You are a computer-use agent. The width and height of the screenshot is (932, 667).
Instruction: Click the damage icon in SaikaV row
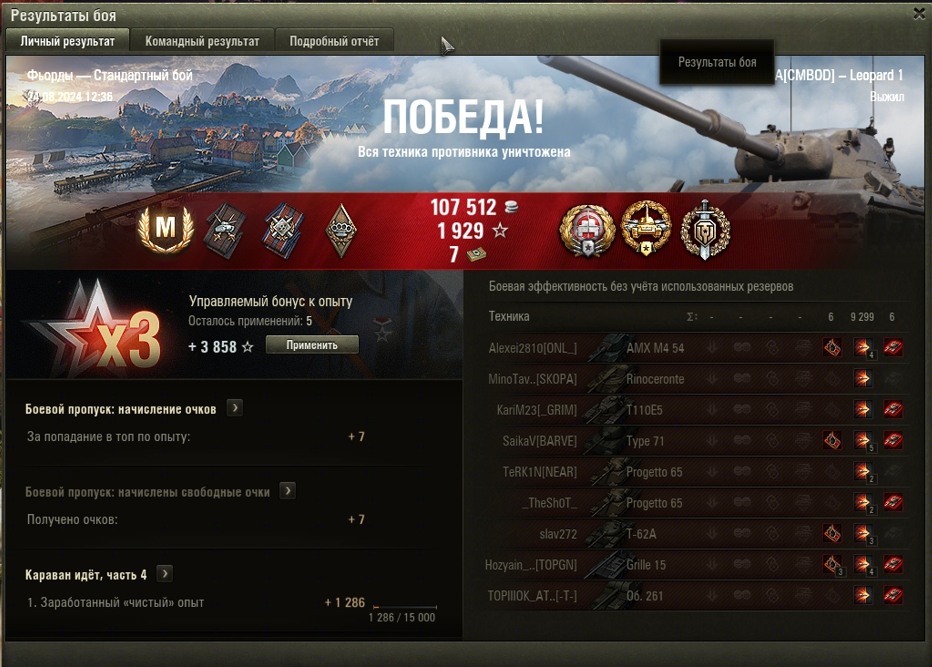tap(862, 441)
